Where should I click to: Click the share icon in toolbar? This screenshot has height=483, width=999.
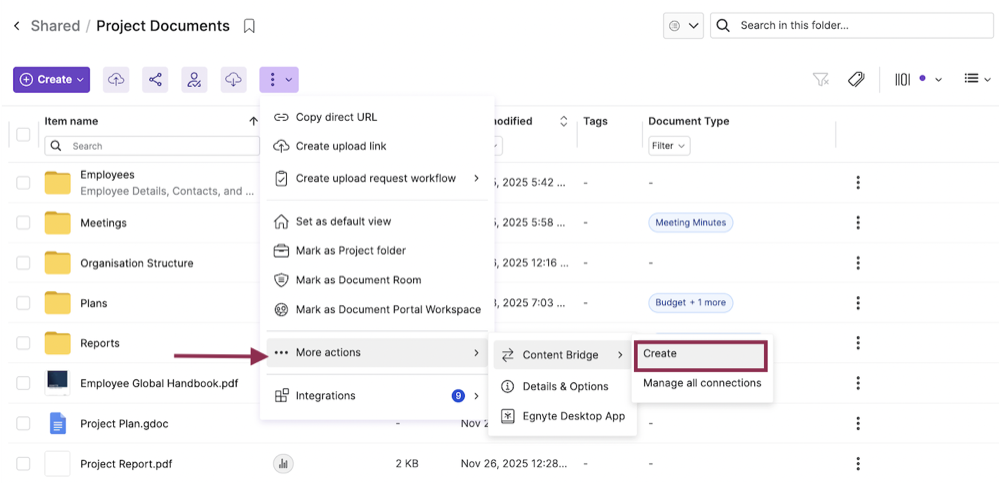point(155,80)
